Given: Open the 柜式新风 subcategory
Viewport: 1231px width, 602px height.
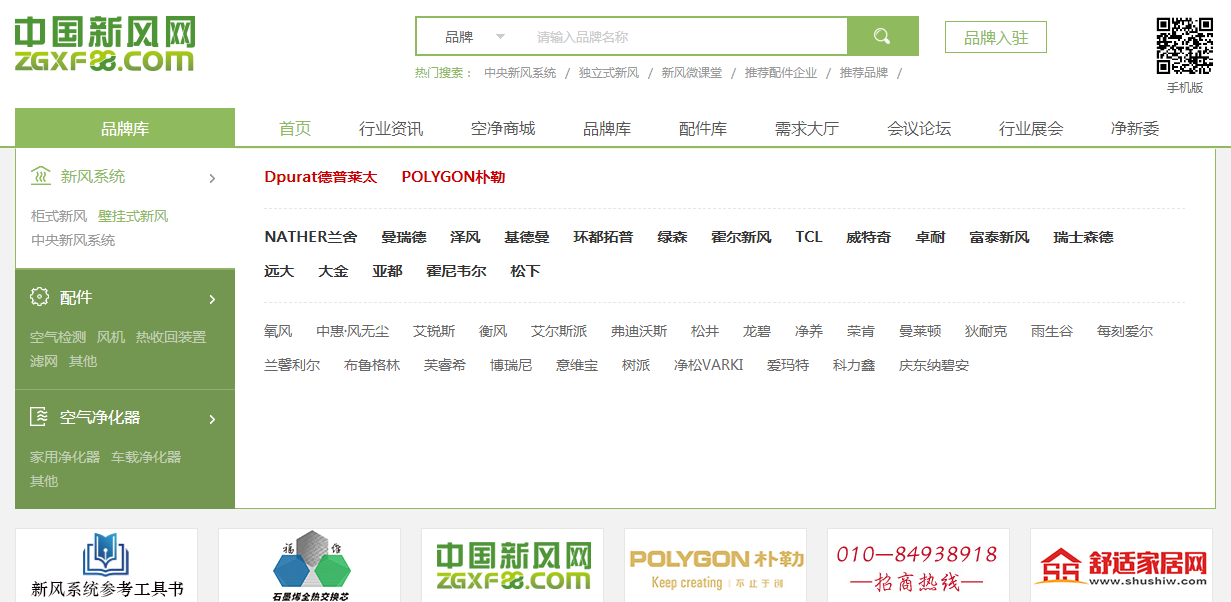Looking at the screenshot, I should 59,216.
